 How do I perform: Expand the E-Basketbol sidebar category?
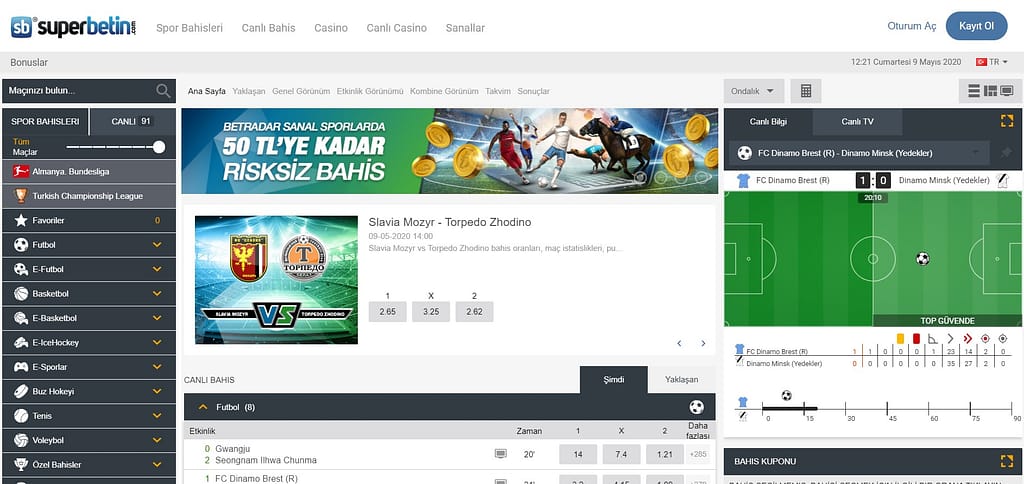157,318
